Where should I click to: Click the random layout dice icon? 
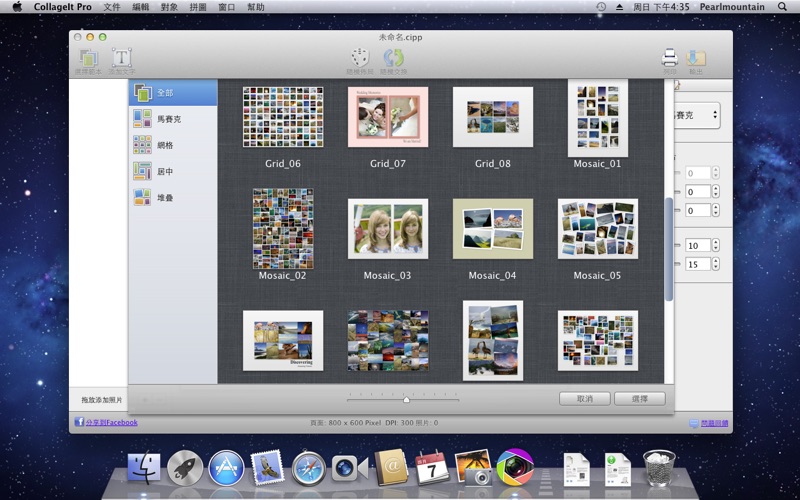pyautogui.click(x=360, y=57)
